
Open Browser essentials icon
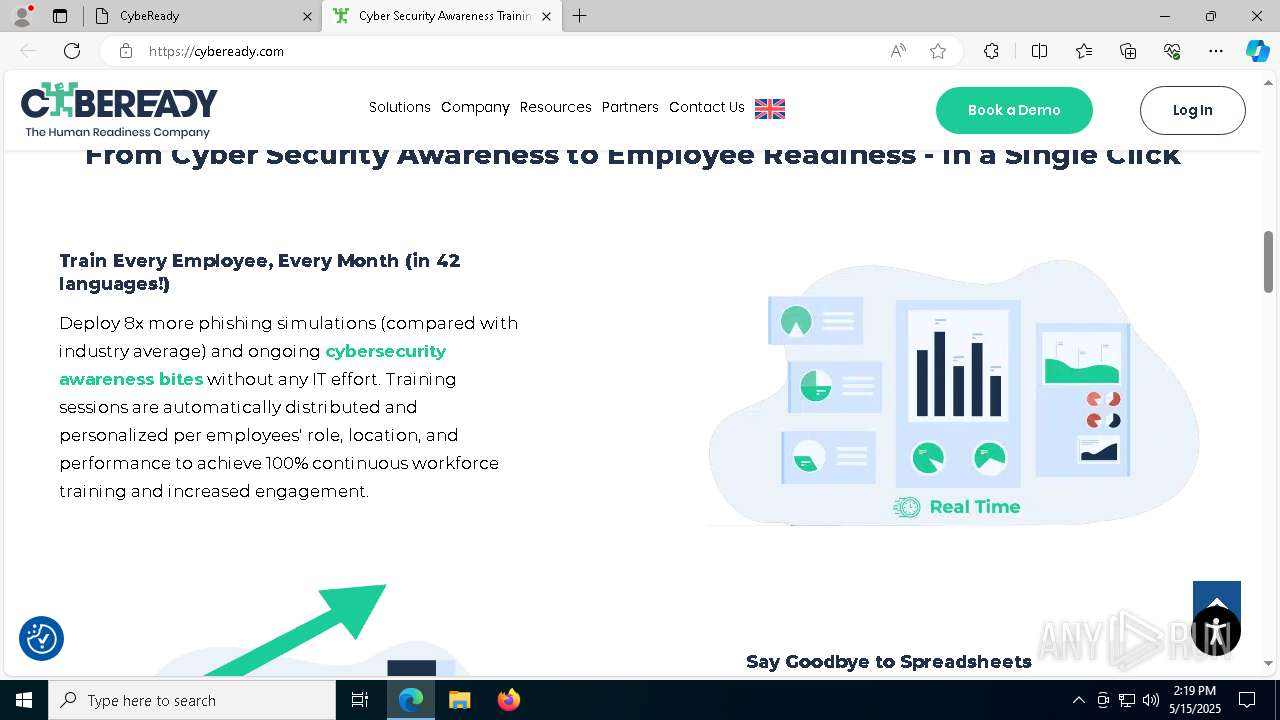pyautogui.click(x=1172, y=51)
